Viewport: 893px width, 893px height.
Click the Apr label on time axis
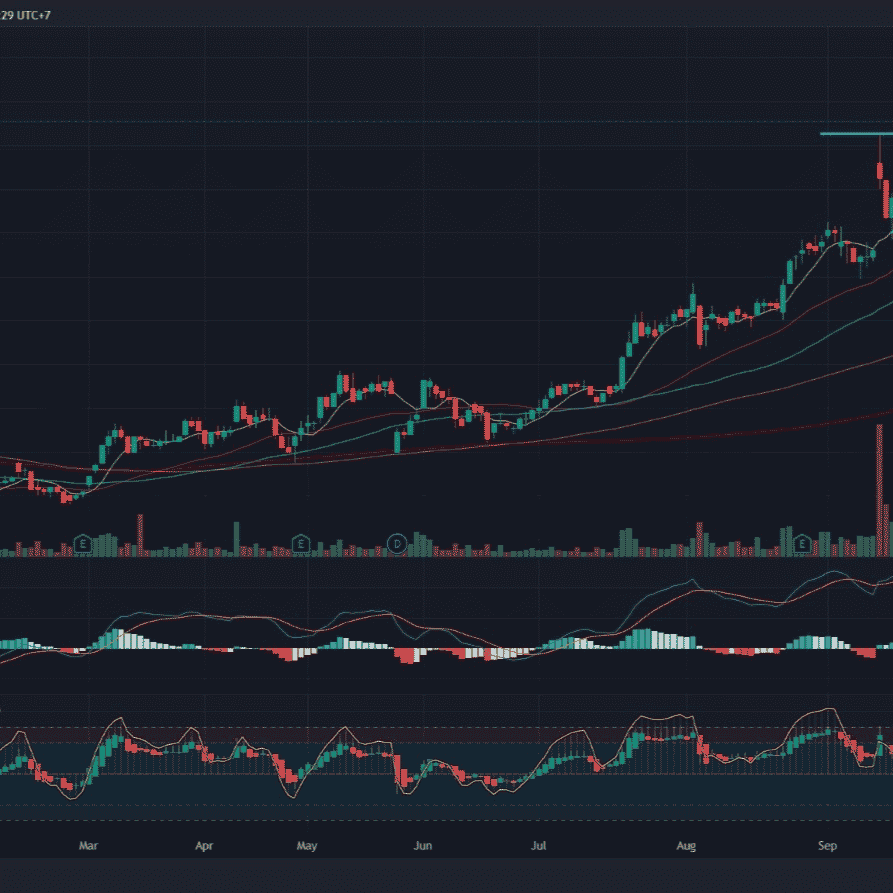(204, 846)
